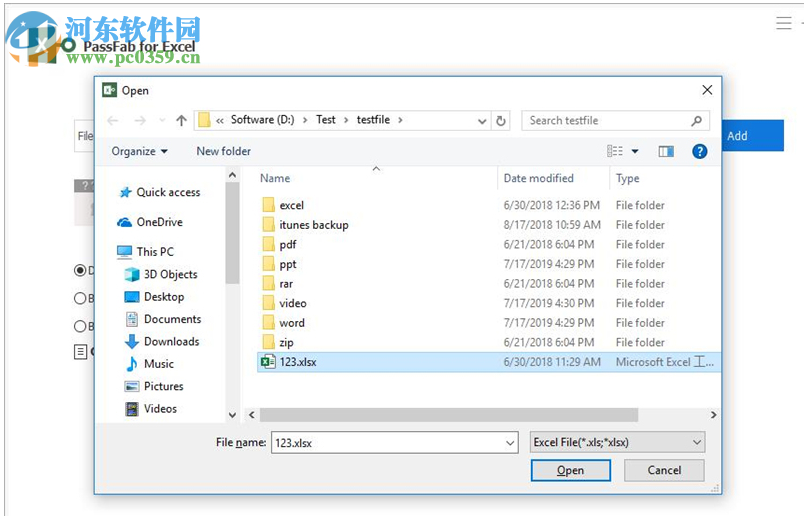Viewport: 804px width, 516px height.
Task: Select the ppt folder icon
Action: coord(268,264)
